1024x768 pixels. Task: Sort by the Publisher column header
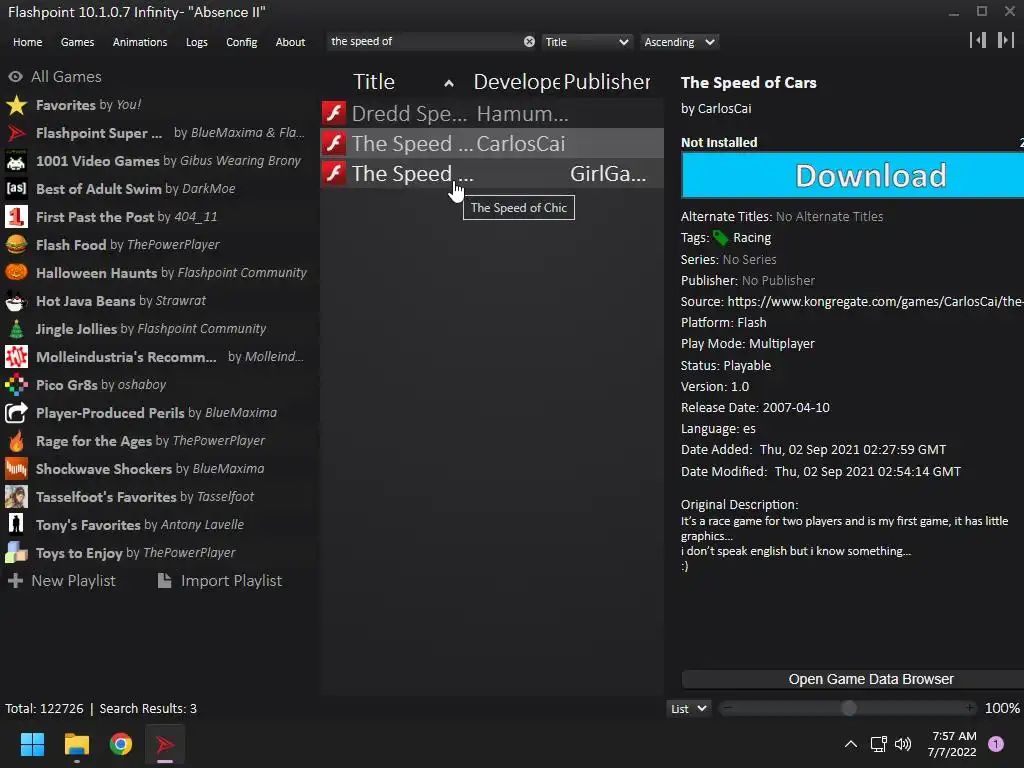coord(606,82)
